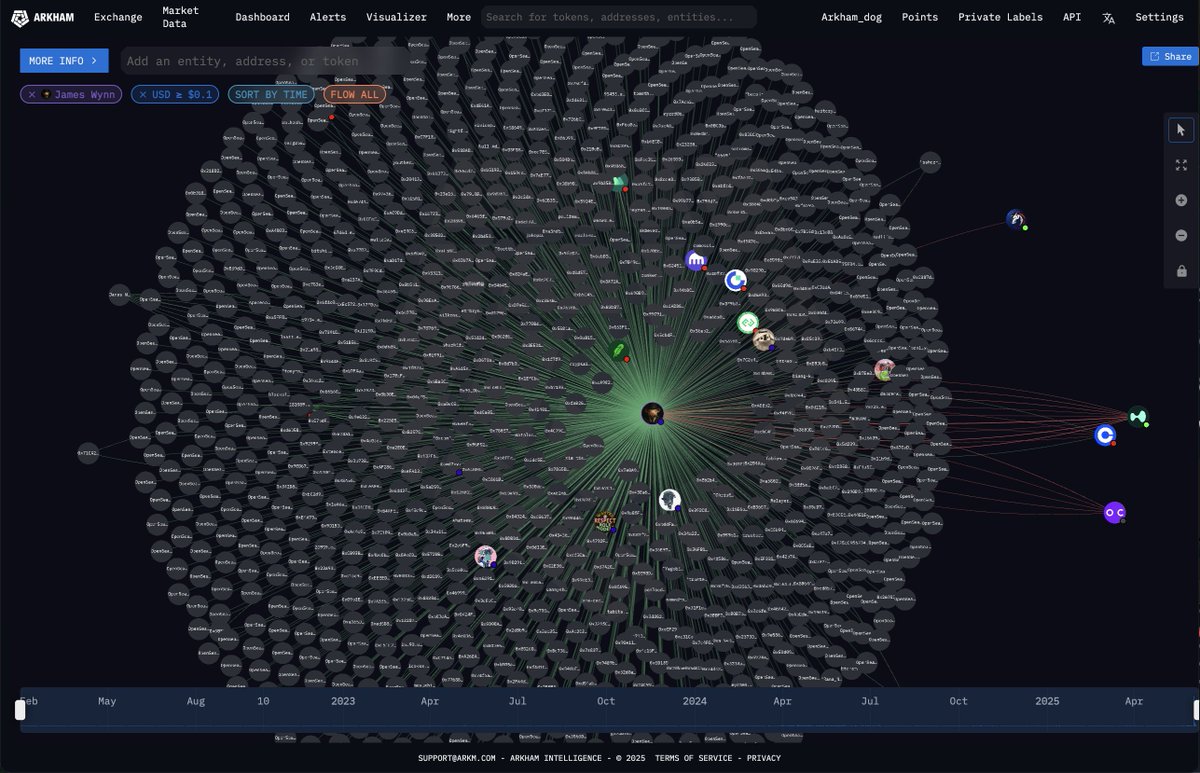1200x773 pixels.
Task: Click the teal node beside Coinbase
Action: click(x=1138, y=416)
